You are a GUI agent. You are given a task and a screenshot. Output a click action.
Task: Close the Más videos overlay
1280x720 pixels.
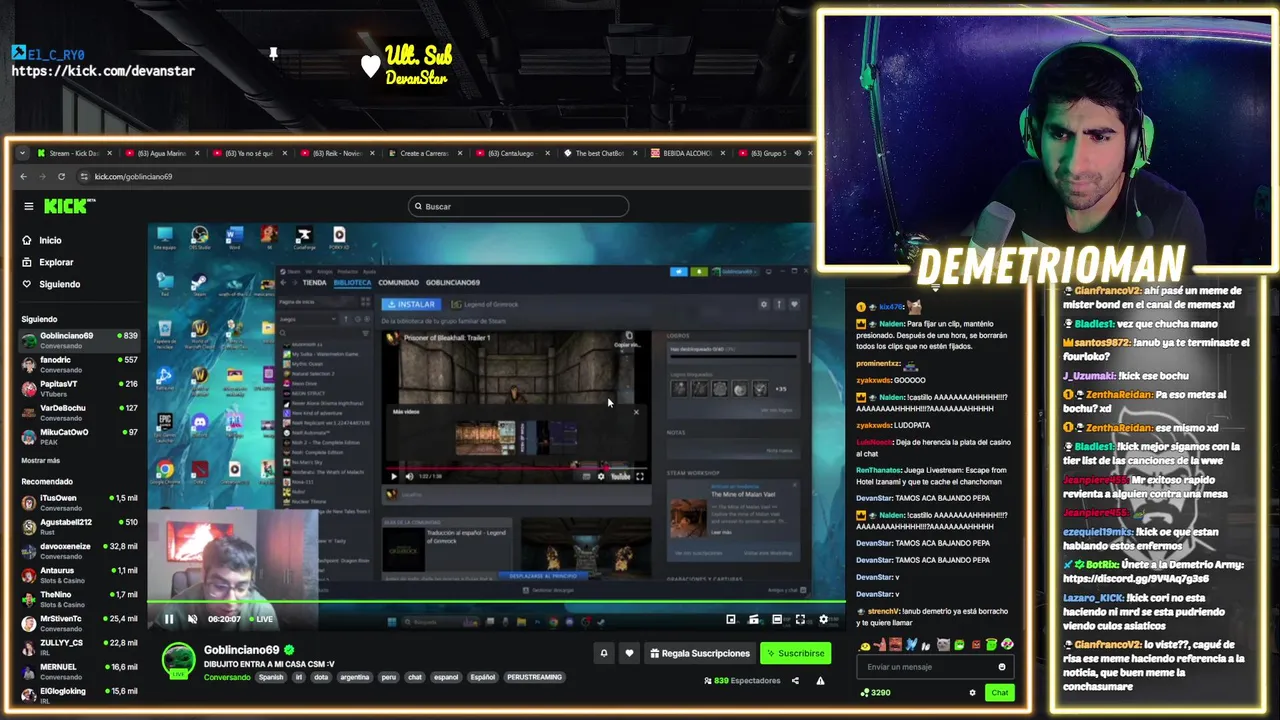click(x=636, y=411)
